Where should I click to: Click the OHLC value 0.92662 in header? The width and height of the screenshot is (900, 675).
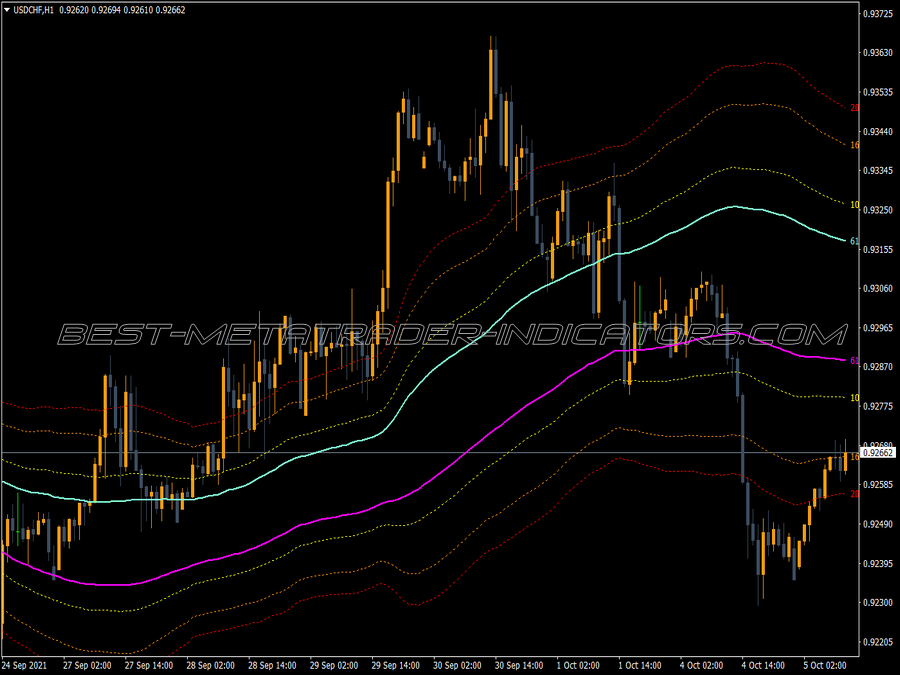pyautogui.click(x=170, y=10)
